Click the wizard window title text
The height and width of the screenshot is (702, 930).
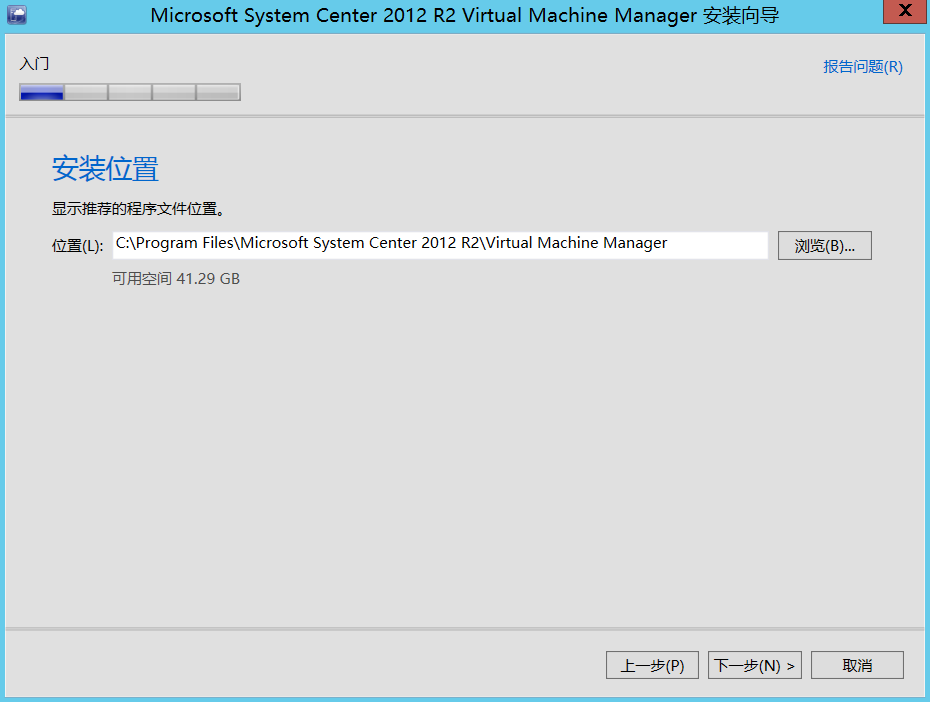pos(464,15)
